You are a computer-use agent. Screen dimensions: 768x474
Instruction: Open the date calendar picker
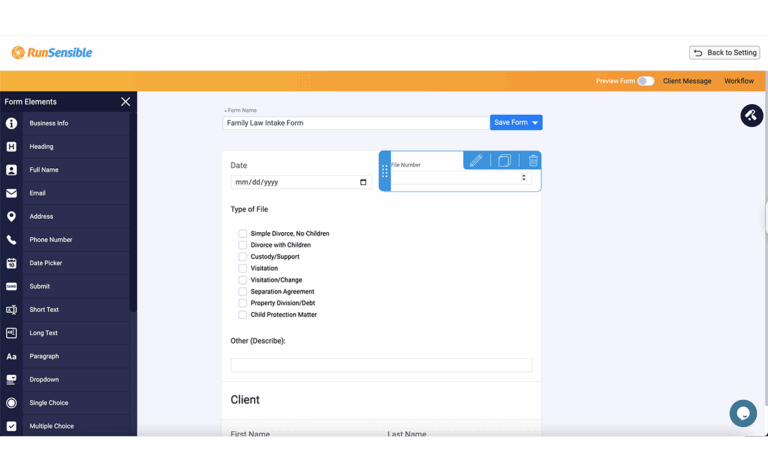point(363,183)
